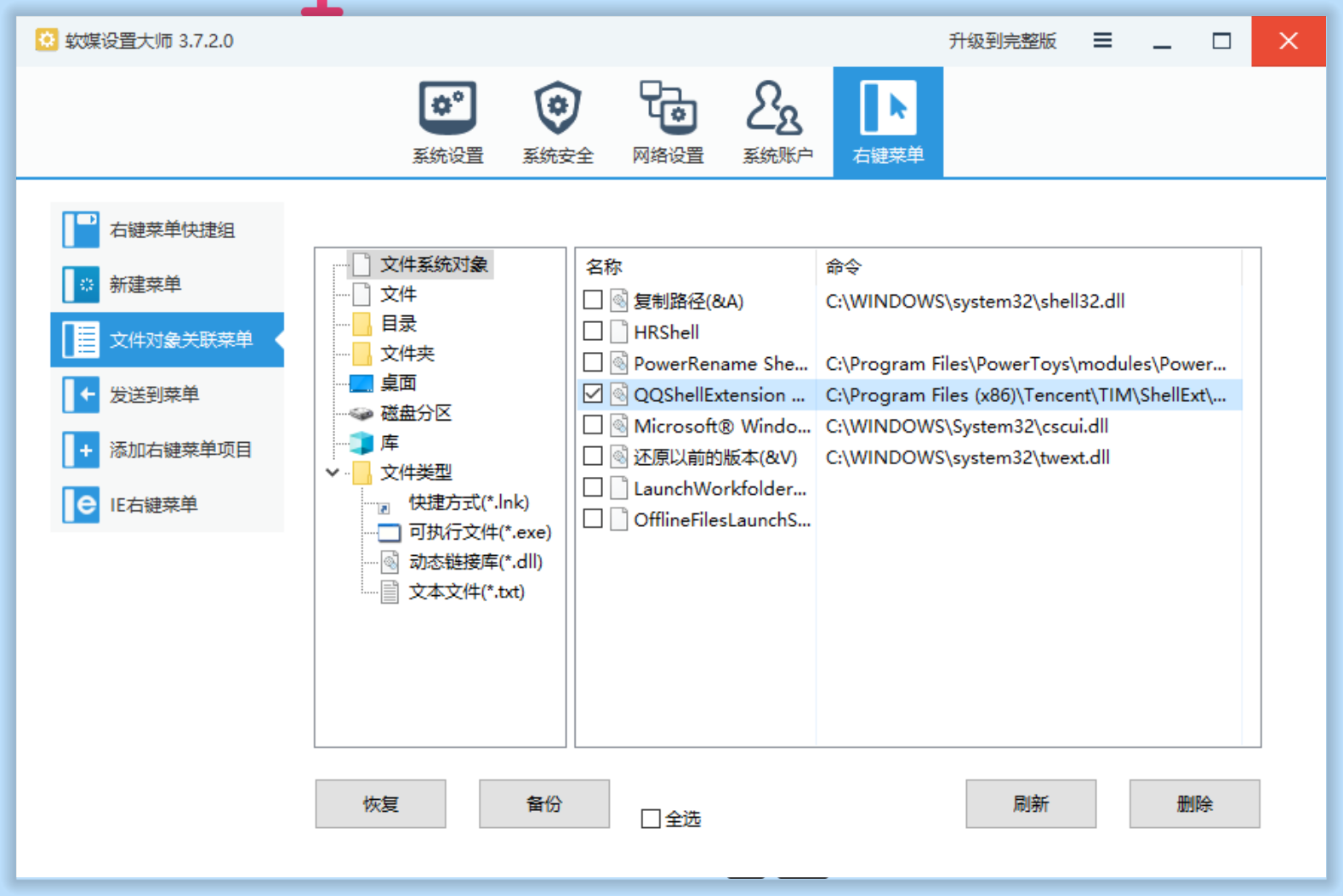Sort by the 命令 column header
This screenshot has width=1343, height=896.
[x=844, y=267]
